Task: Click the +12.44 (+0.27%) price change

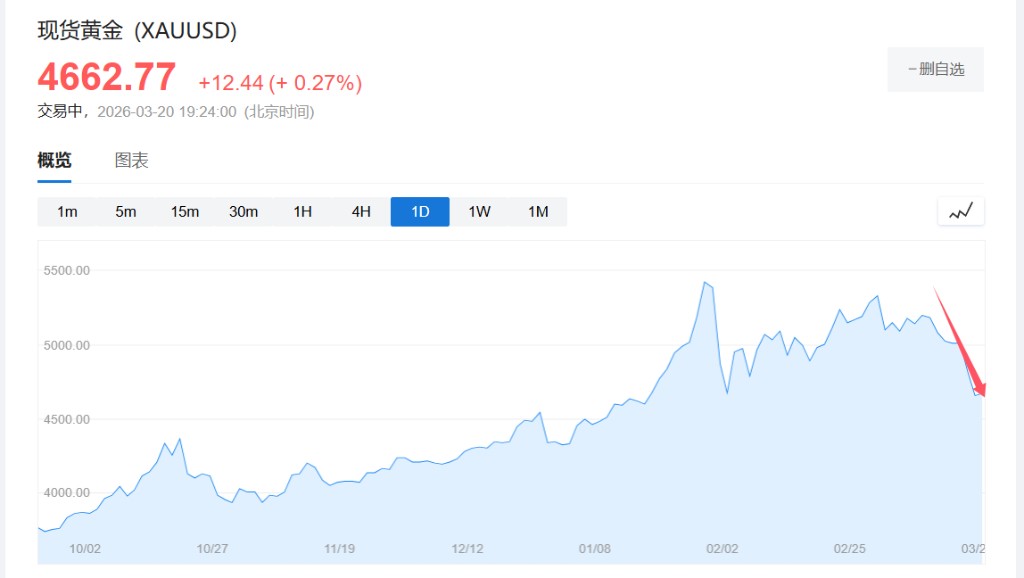Action: pyautogui.click(x=280, y=83)
